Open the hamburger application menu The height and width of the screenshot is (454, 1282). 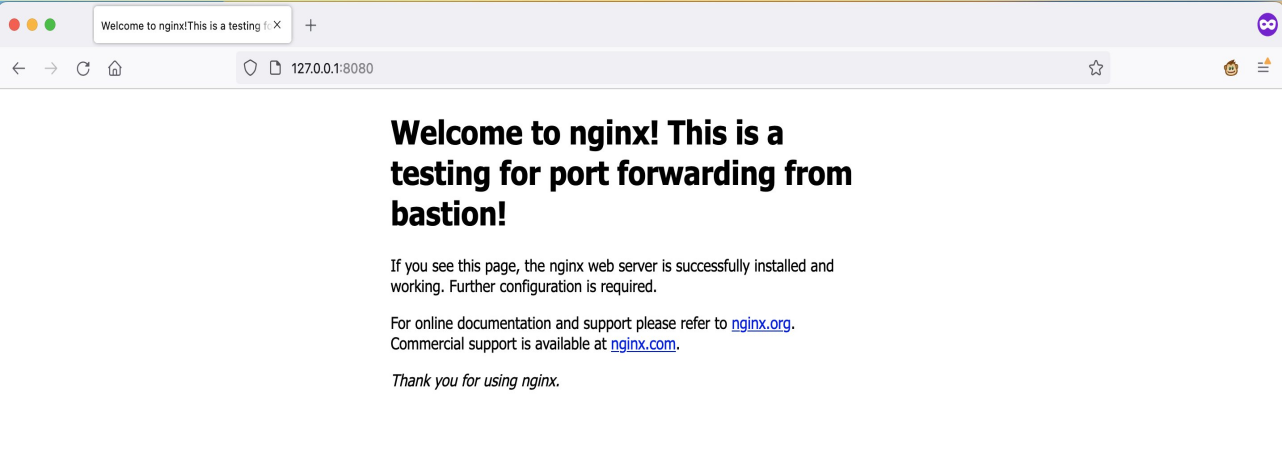(1264, 69)
